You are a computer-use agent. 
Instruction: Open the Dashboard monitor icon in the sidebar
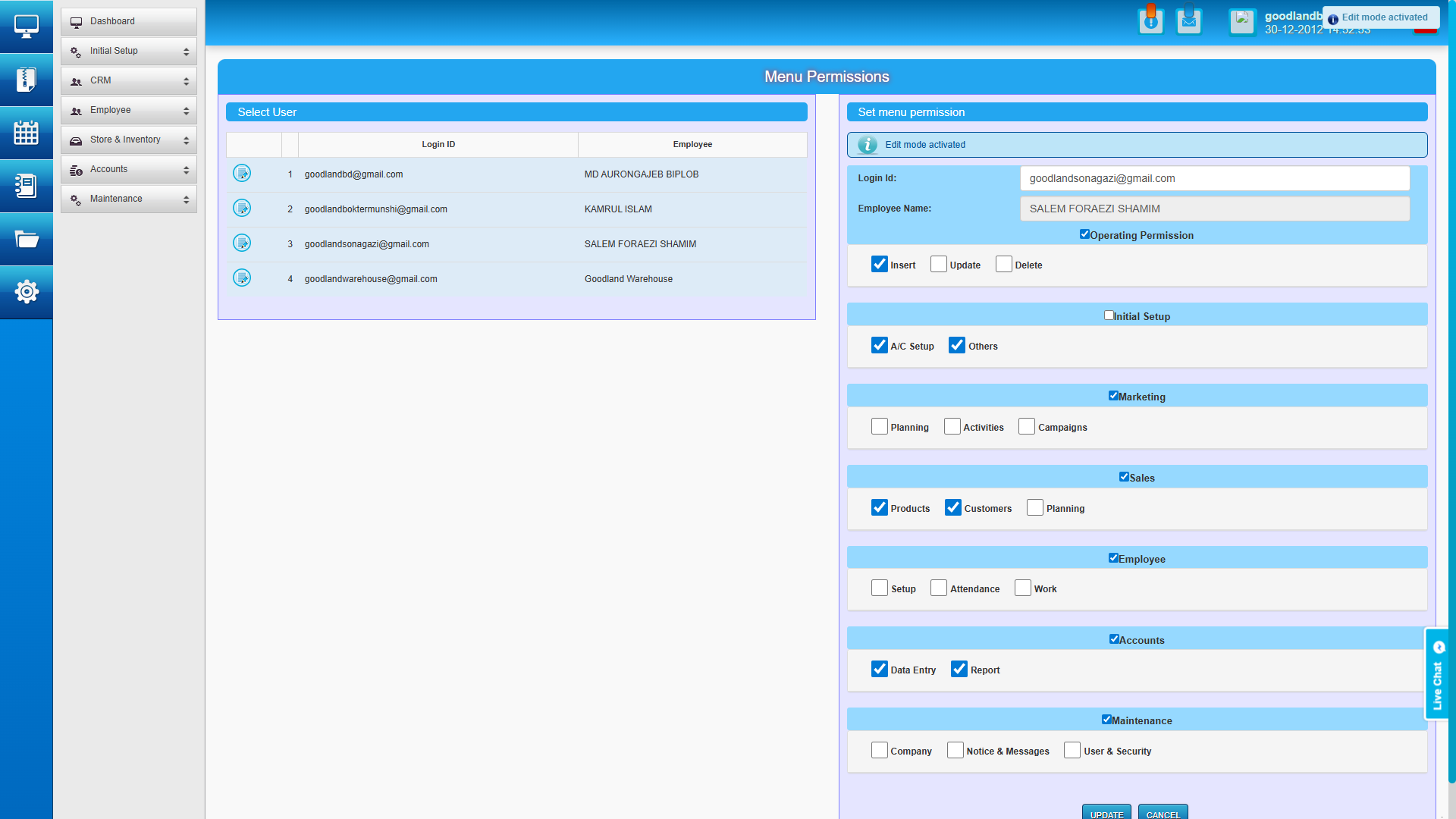click(27, 26)
